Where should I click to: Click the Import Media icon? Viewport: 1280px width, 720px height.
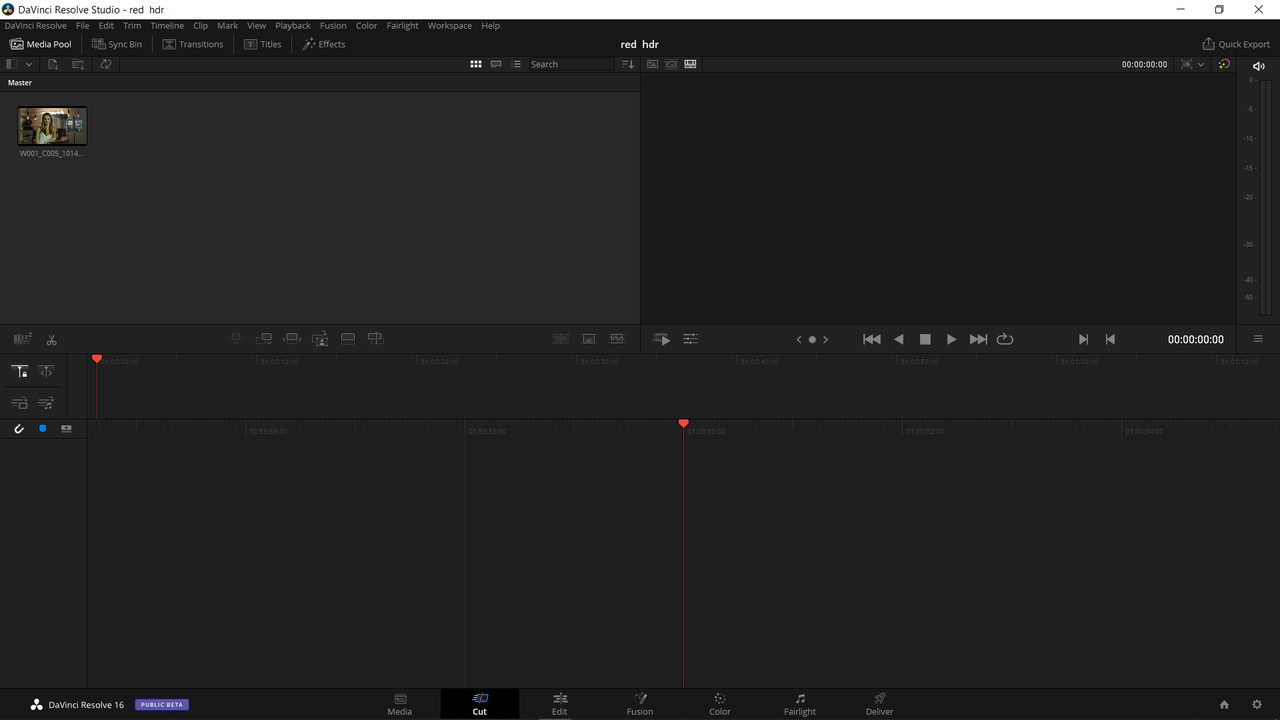coord(53,64)
